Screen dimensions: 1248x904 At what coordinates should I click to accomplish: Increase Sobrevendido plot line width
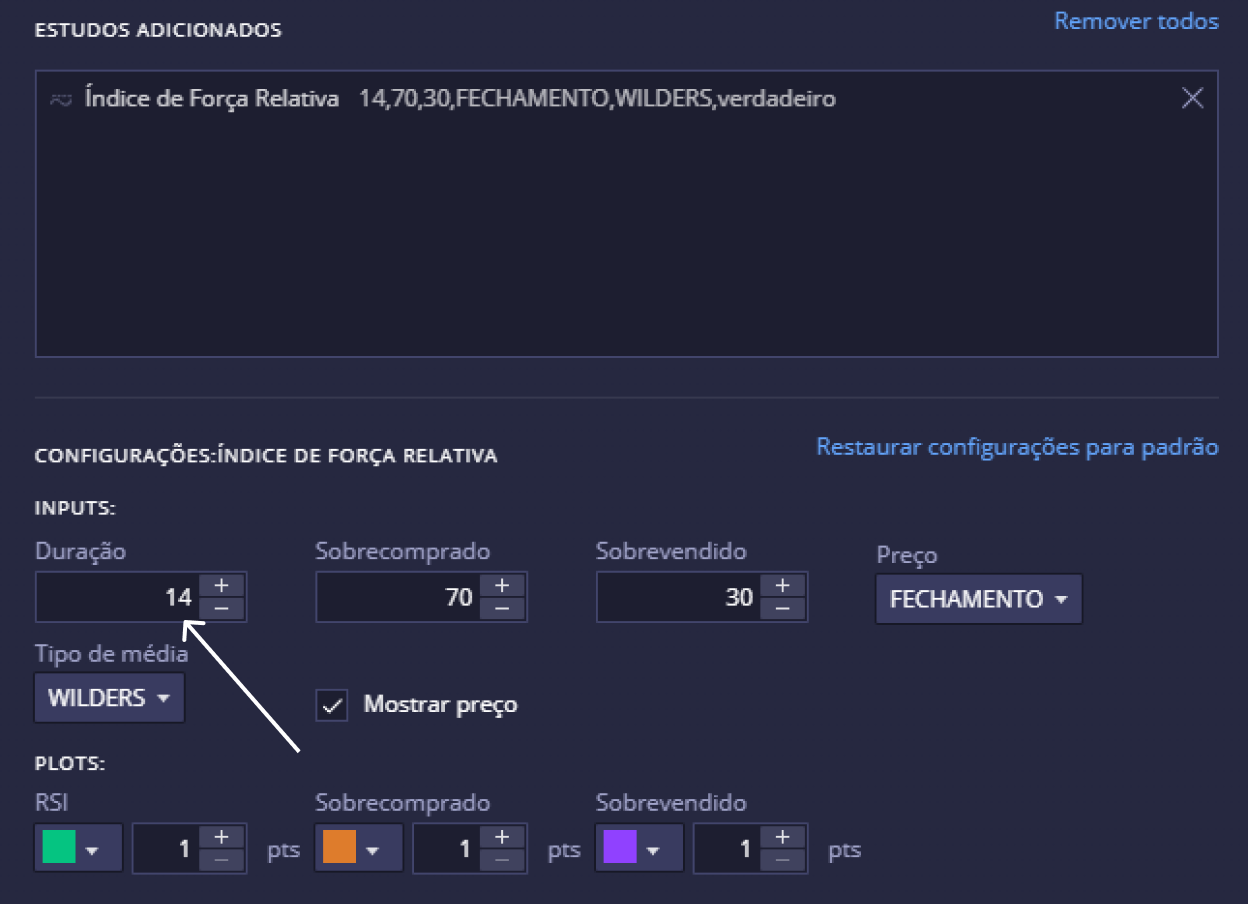[783, 837]
